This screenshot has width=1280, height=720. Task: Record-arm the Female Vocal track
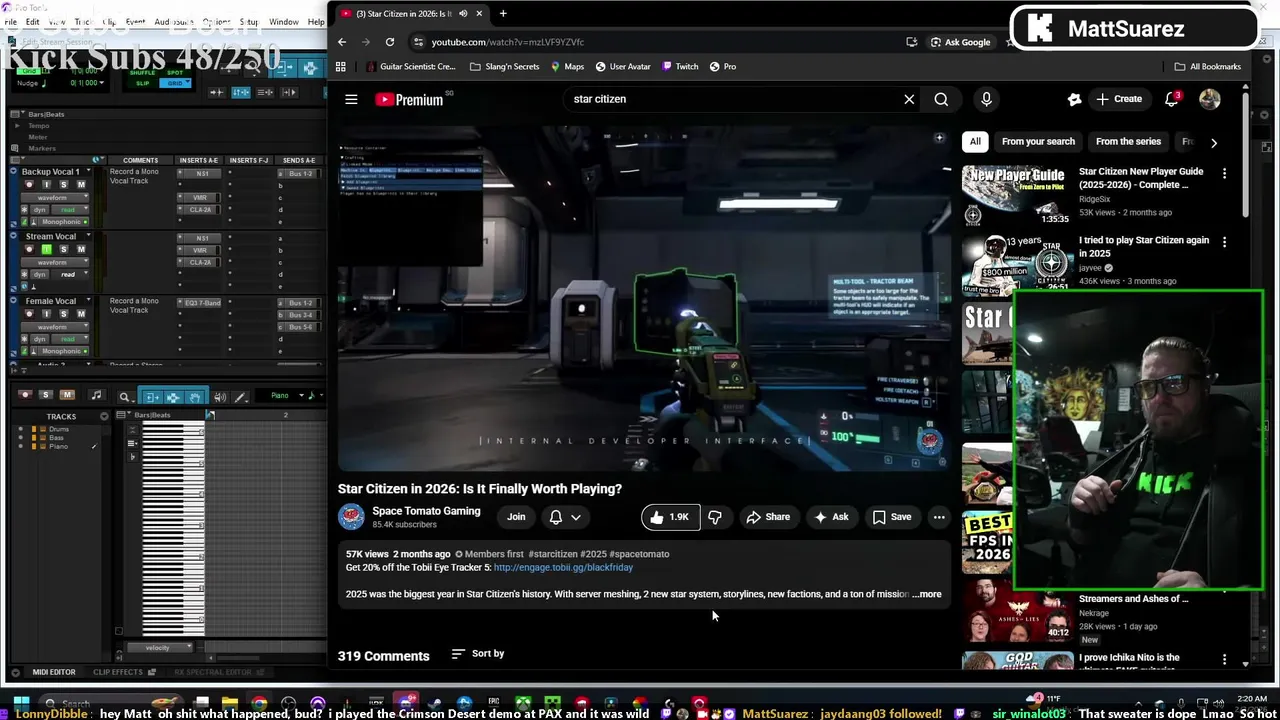coord(29,314)
